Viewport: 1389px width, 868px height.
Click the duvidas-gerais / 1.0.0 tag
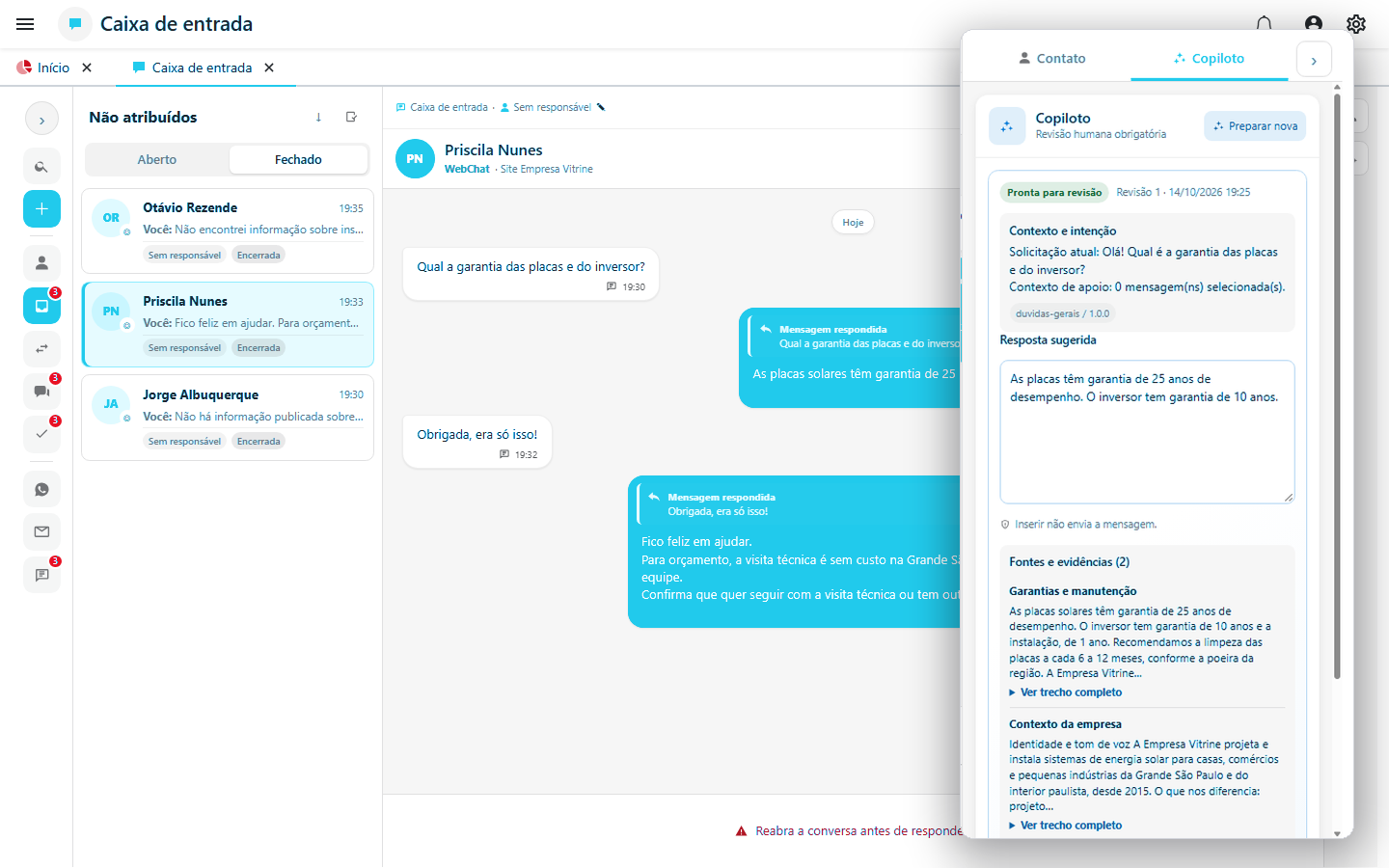[x=1062, y=313]
